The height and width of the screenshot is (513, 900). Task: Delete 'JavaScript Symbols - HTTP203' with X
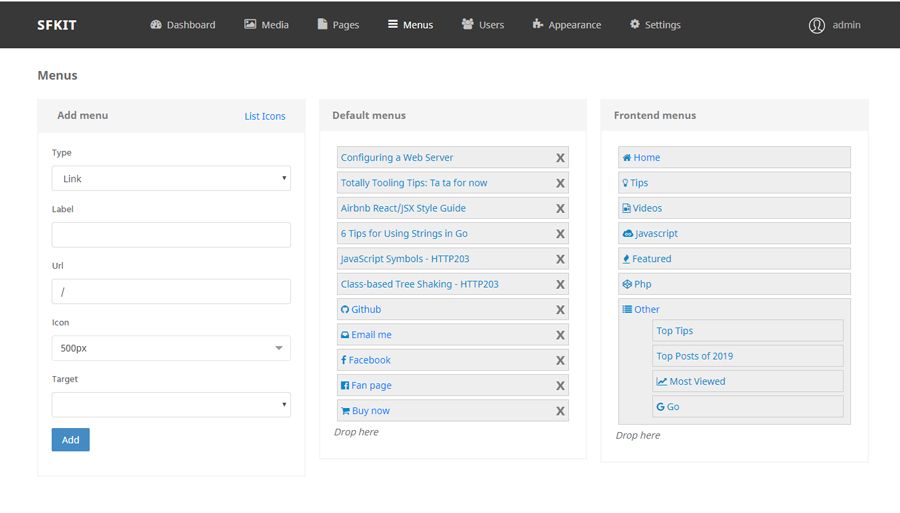[560, 259]
